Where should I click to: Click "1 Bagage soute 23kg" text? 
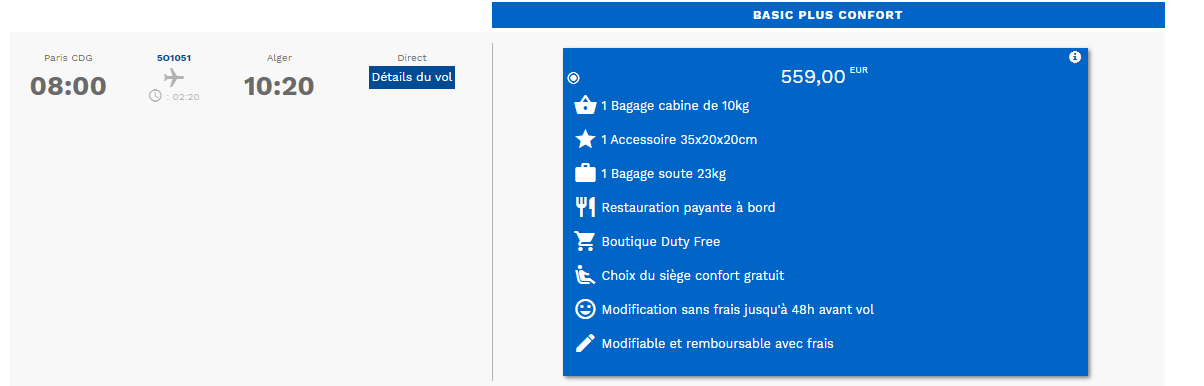click(663, 173)
